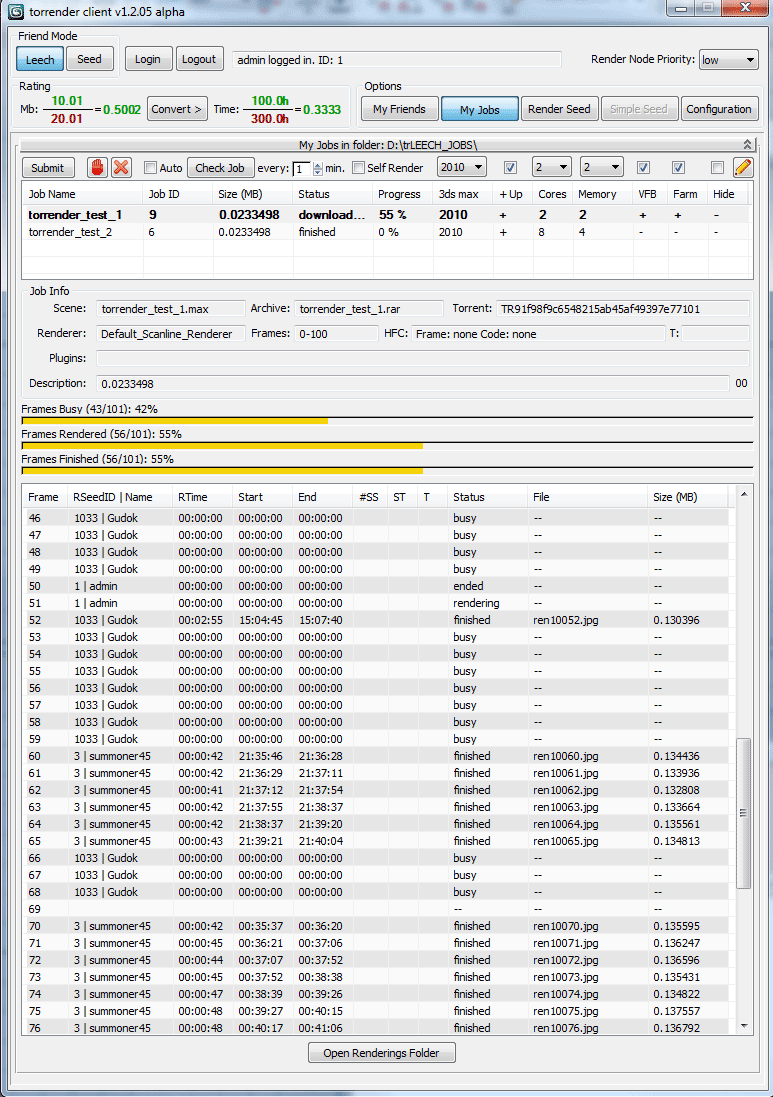Click the frame list scroll down arrow
Viewport: 773px width, 1097px height.
[x=744, y=1026]
